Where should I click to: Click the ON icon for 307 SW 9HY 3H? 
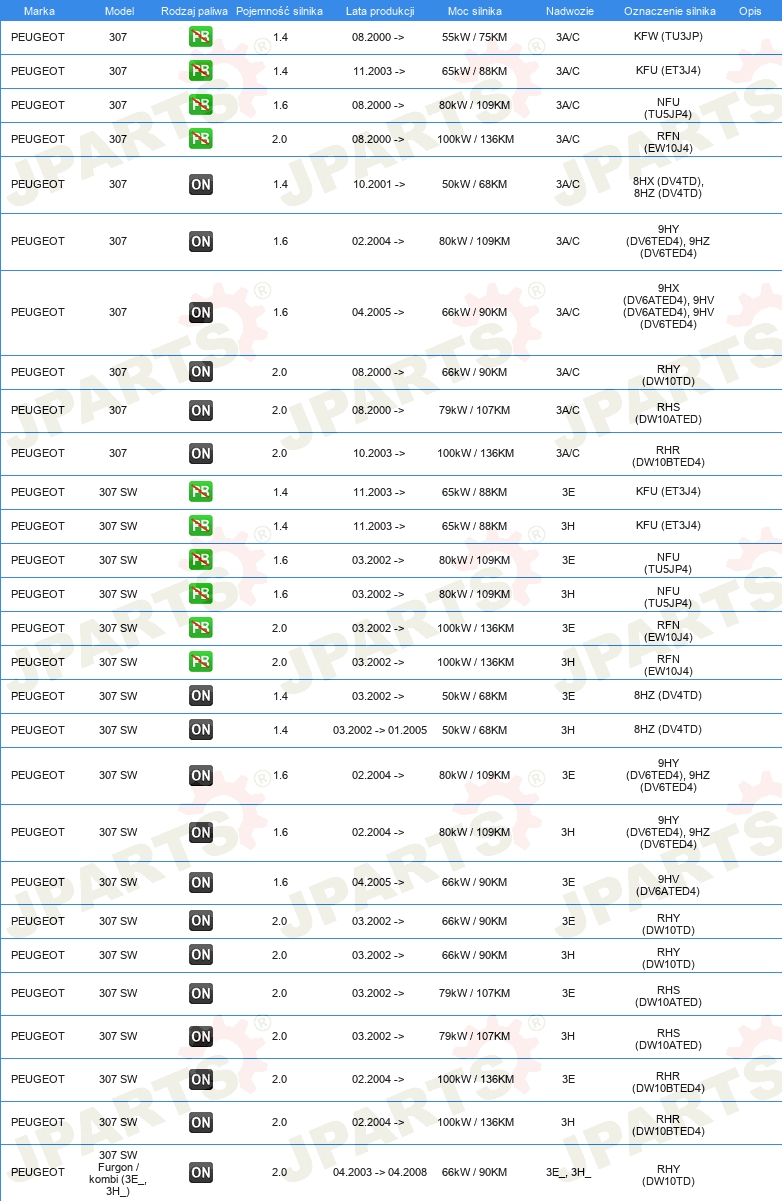(x=201, y=832)
